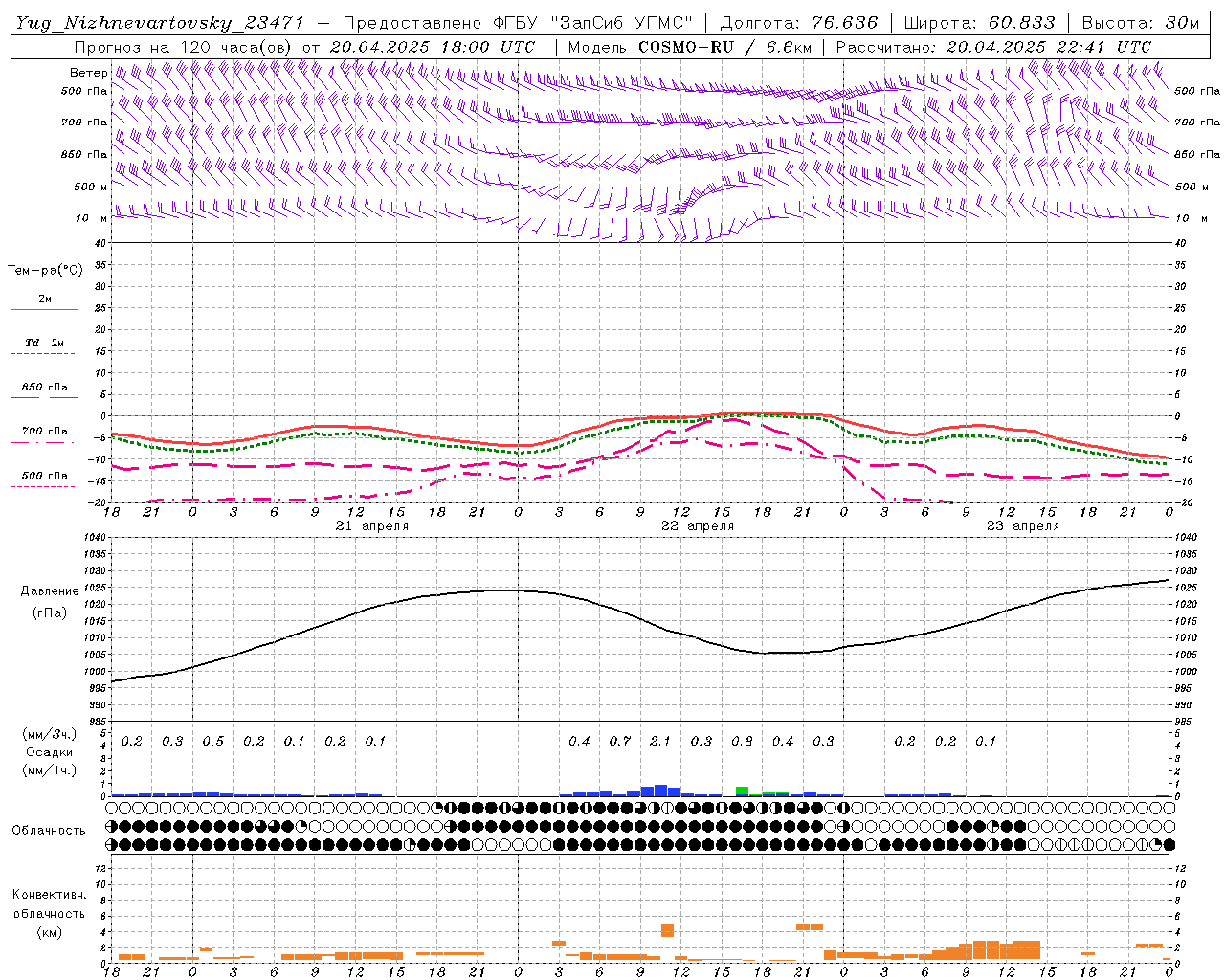
Task: Click the 850 гПа temperature legend entry
Action: coord(44,390)
